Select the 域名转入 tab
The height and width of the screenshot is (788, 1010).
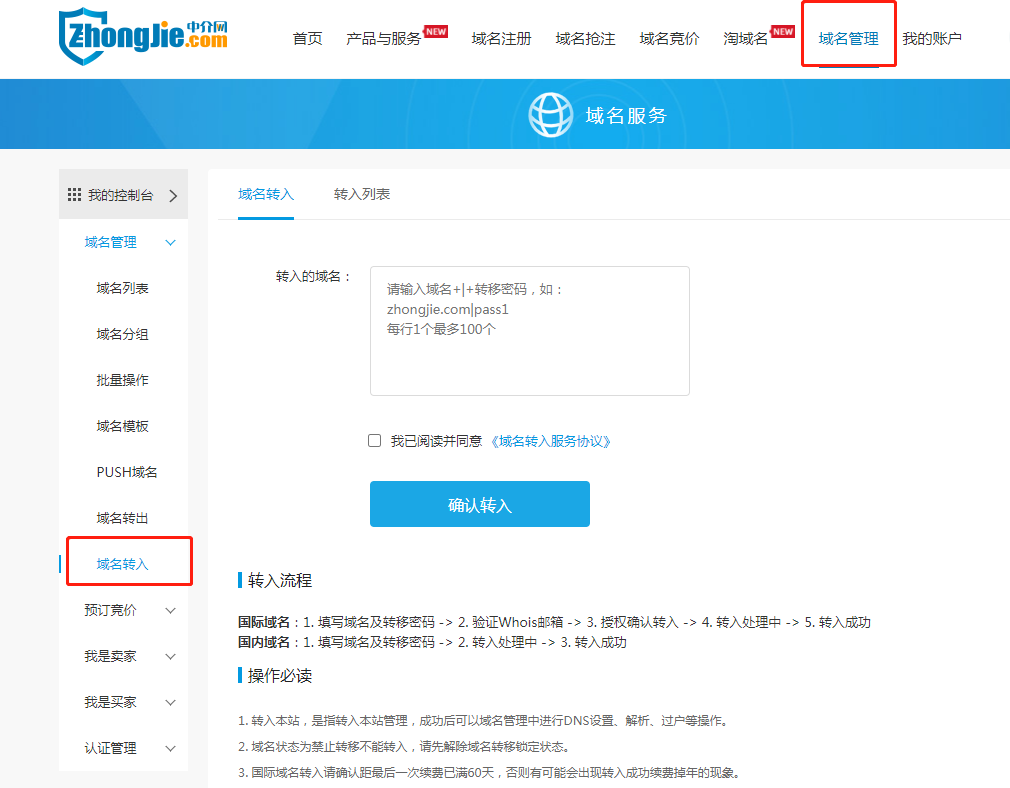tap(266, 194)
